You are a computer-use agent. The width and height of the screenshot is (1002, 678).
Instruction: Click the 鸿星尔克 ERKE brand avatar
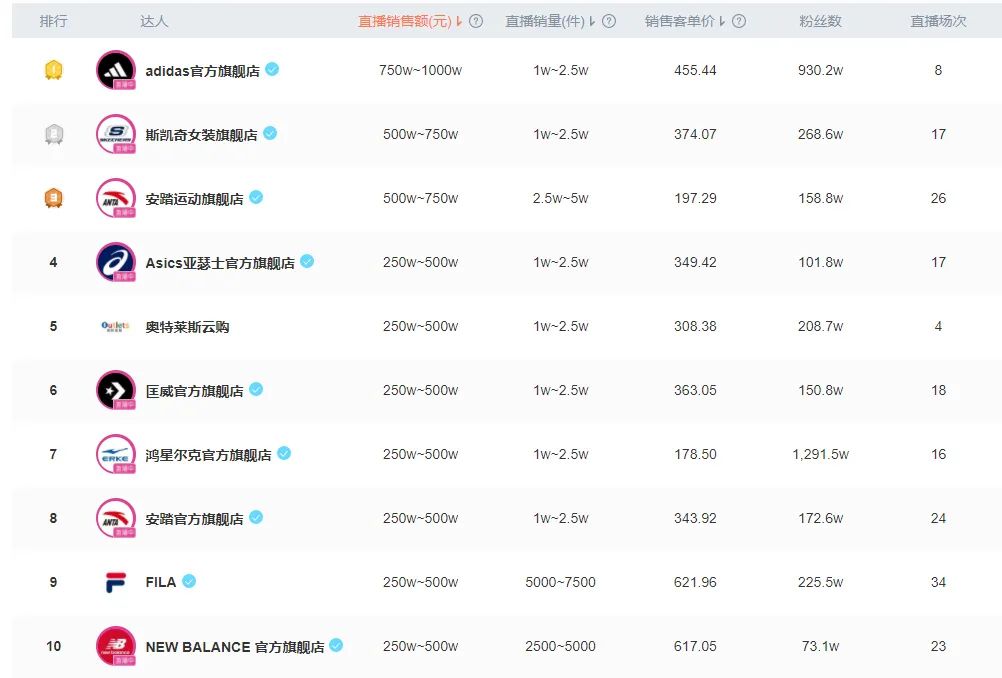[x=116, y=454]
